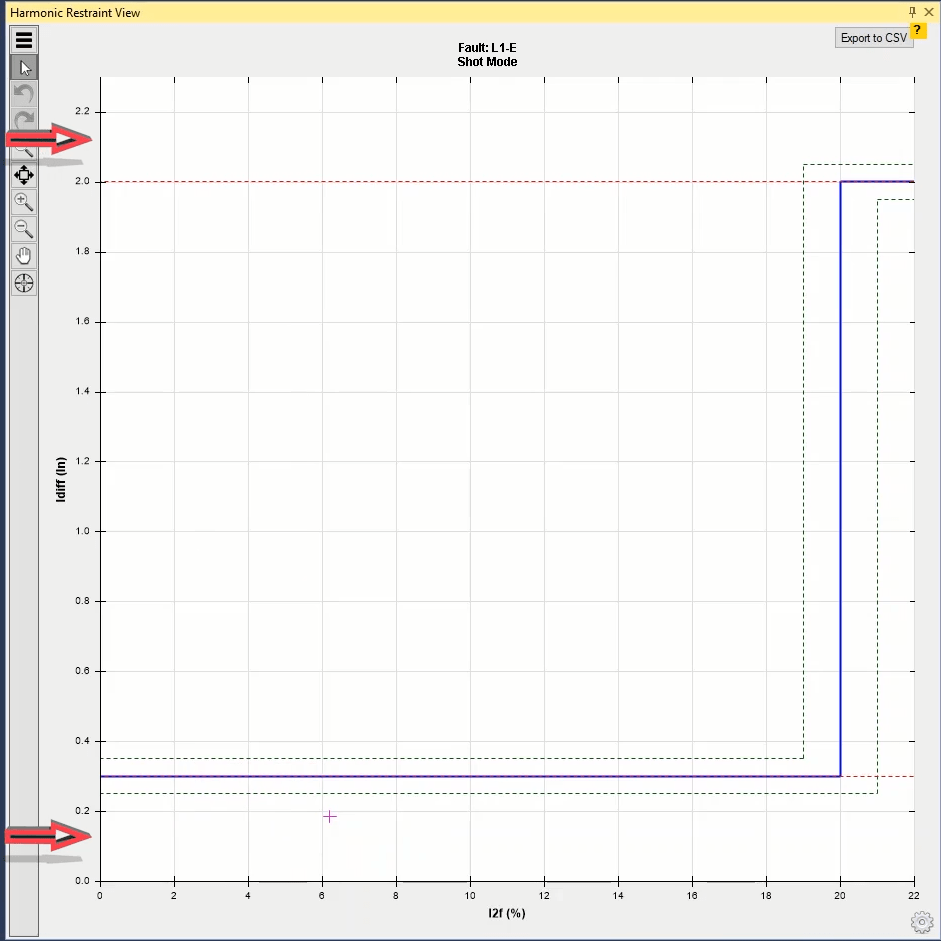941x941 pixels.
Task: Click the redo arrow in the toolbar
Action: tap(24, 119)
